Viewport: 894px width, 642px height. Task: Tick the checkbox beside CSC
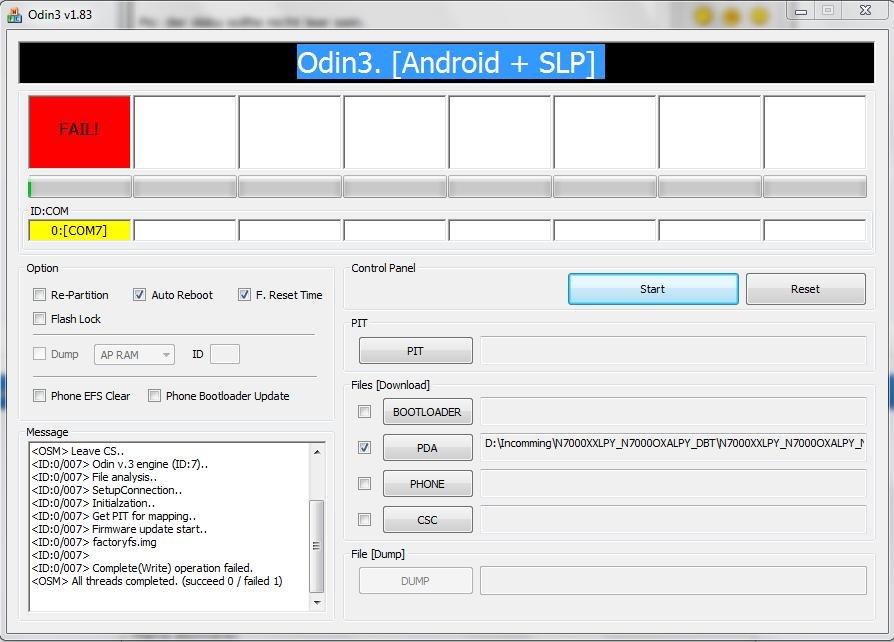pyautogui.click(x=364, y=519)
